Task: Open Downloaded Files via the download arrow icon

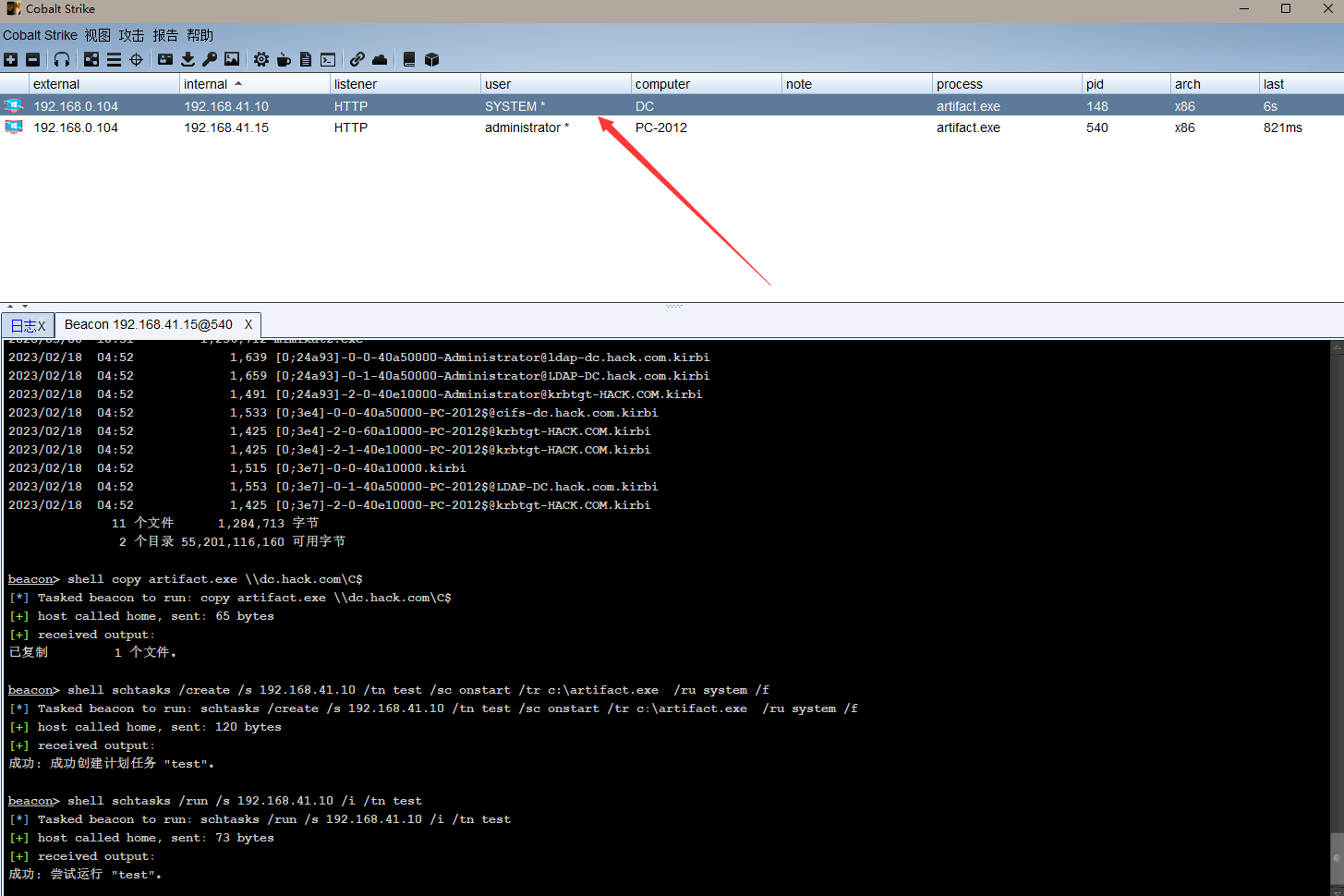Action: [188, 59]
